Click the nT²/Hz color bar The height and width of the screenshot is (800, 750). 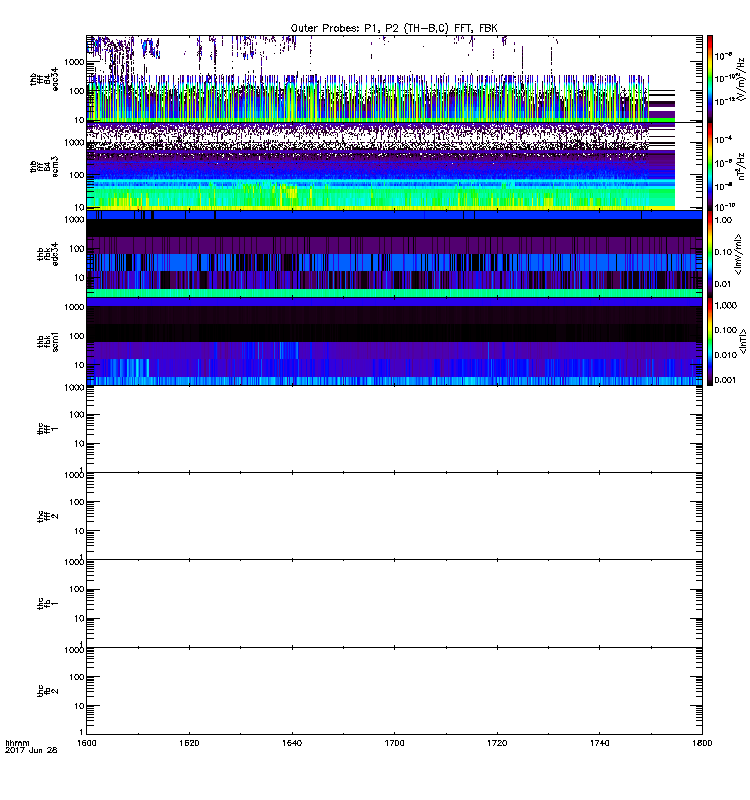tap(709, 166)
